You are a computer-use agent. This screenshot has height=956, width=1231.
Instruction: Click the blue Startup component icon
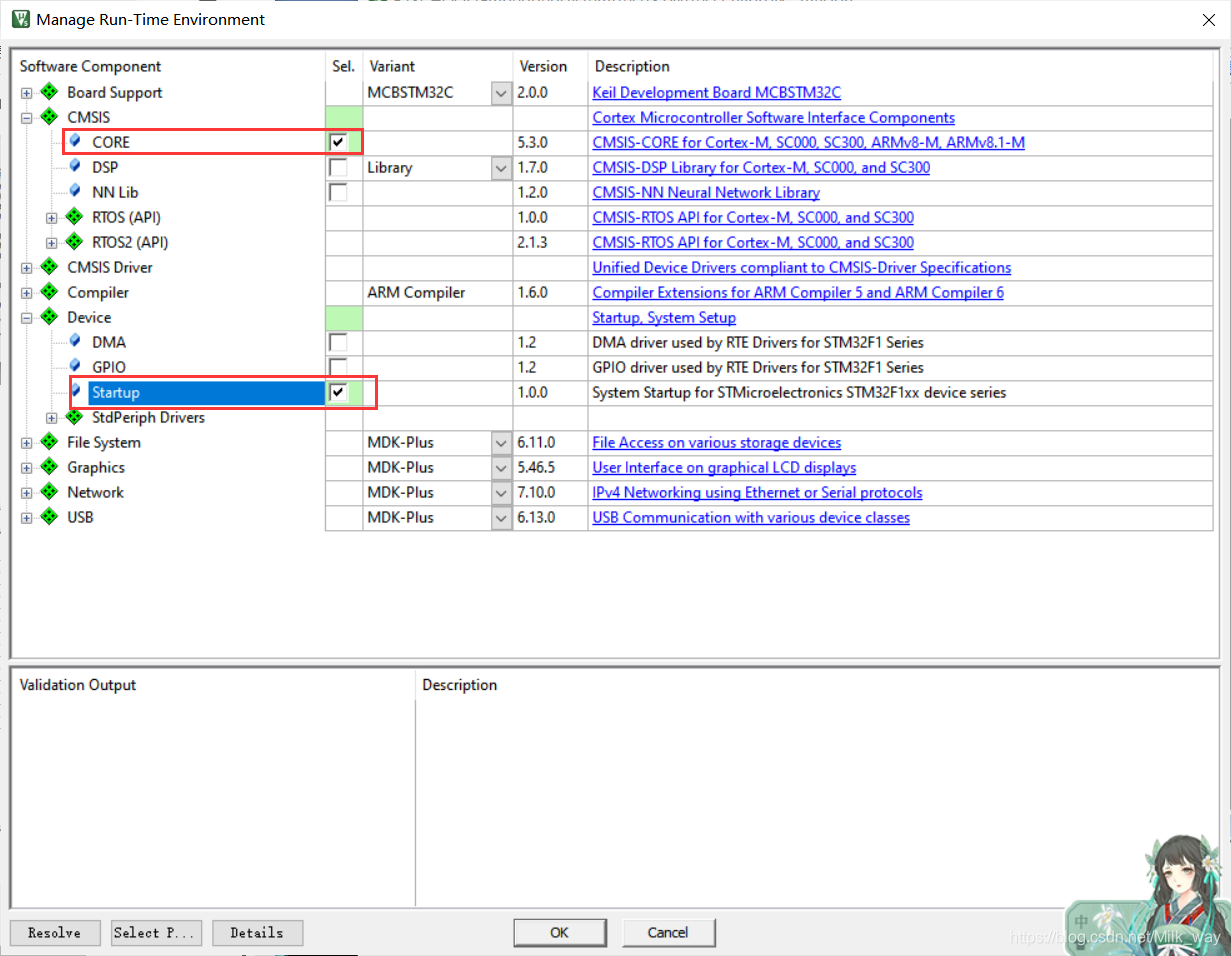(75, 392)
